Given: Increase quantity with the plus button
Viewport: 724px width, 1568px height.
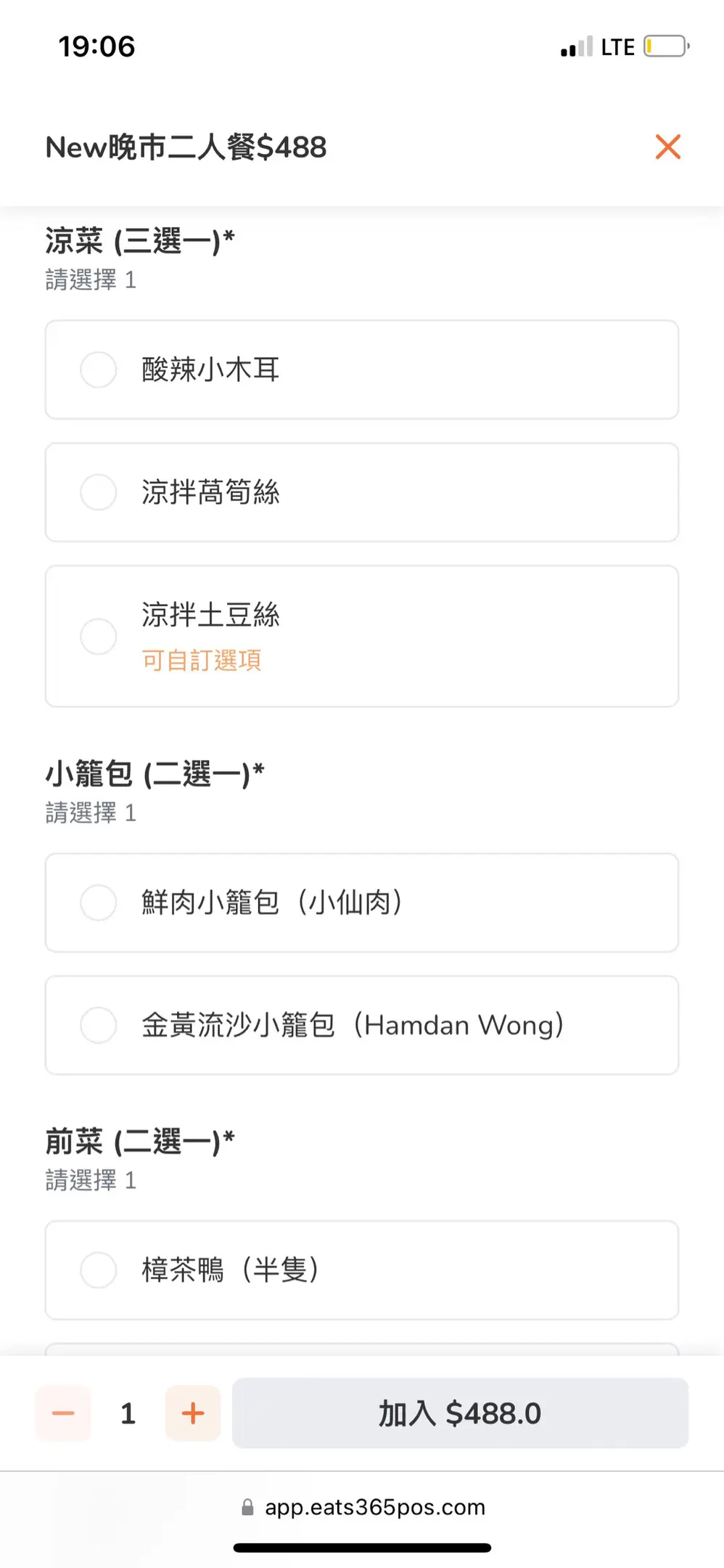Looking at the screenshot, I should (193, 1413).
